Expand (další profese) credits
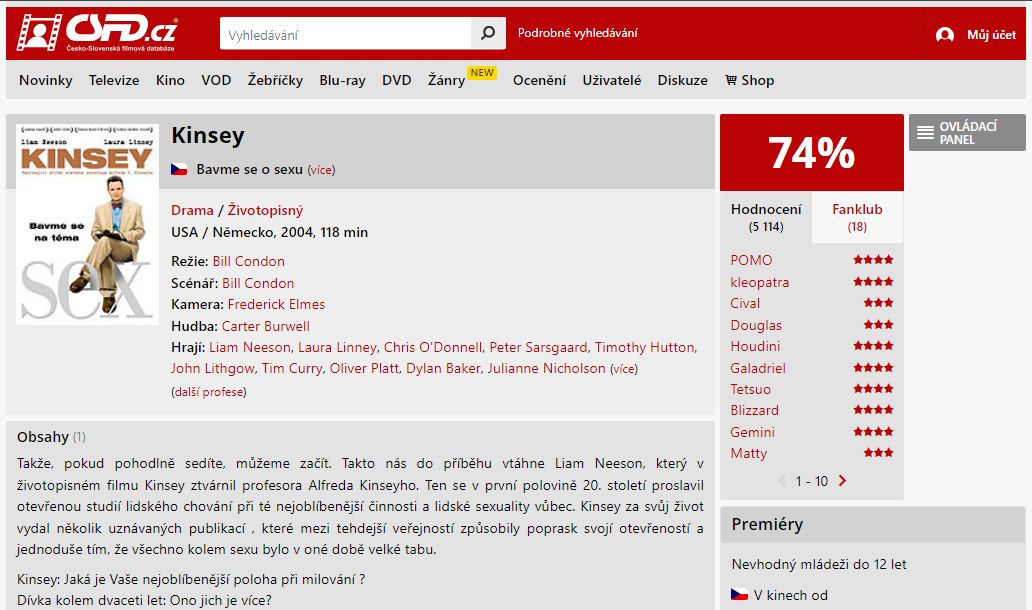 click(x=209, y=392)
